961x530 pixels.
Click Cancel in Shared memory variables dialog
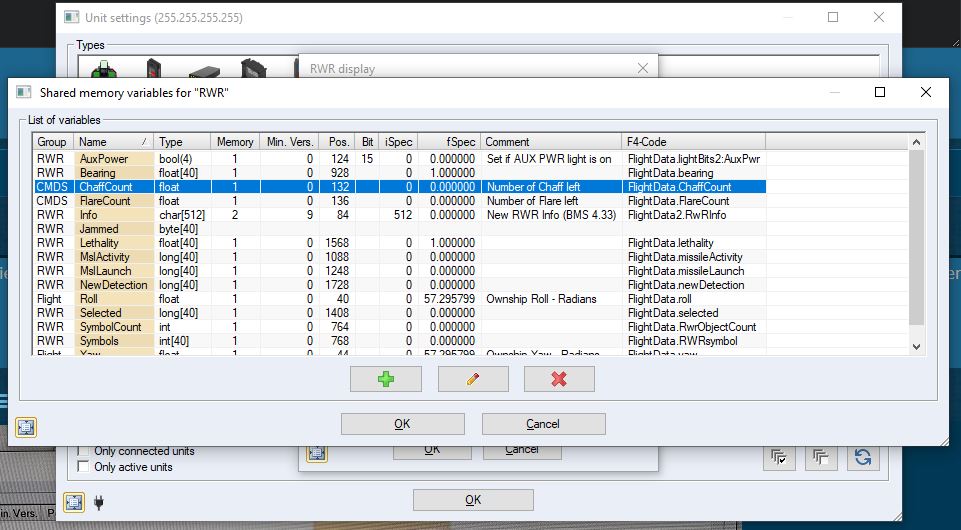point(544,424)
